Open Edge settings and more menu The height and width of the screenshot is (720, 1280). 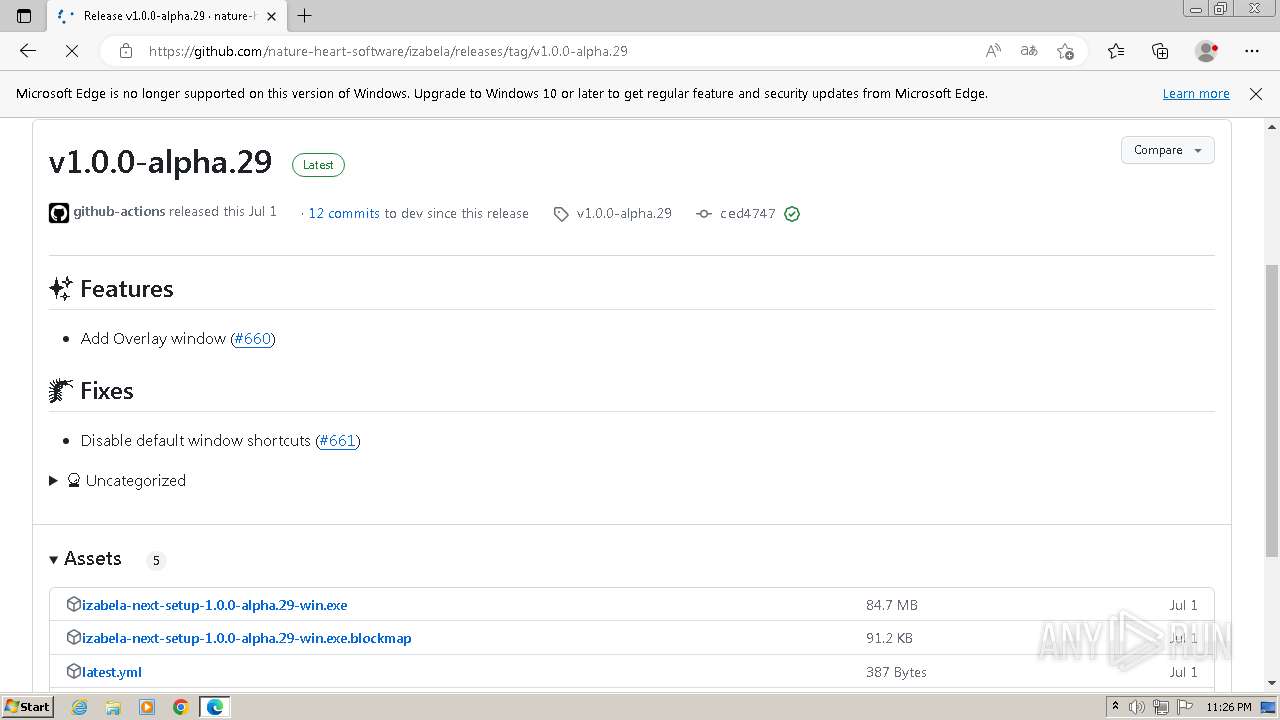click(1252, 51)
